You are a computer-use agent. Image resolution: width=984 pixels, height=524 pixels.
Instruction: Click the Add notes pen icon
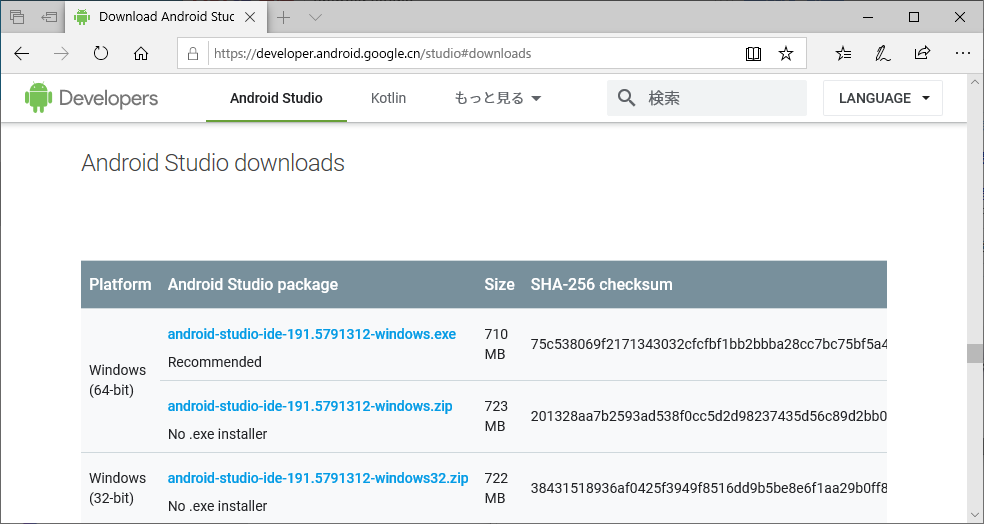pos(883,53)
